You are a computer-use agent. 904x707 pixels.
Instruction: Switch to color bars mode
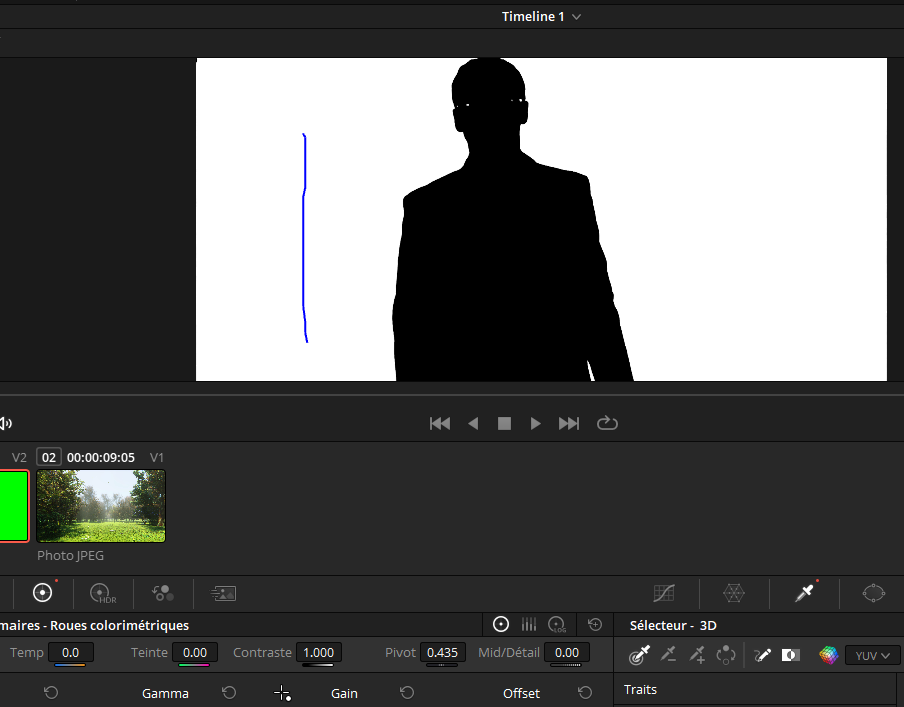pyautogui.click(x=529, y=625)
